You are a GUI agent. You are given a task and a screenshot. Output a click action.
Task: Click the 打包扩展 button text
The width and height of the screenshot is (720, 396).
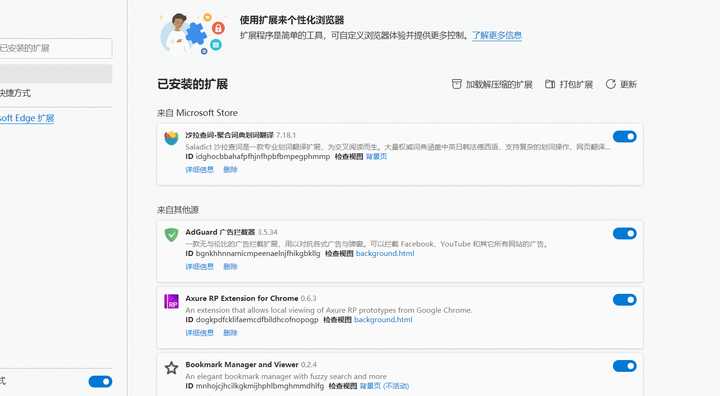pos(576,85)
